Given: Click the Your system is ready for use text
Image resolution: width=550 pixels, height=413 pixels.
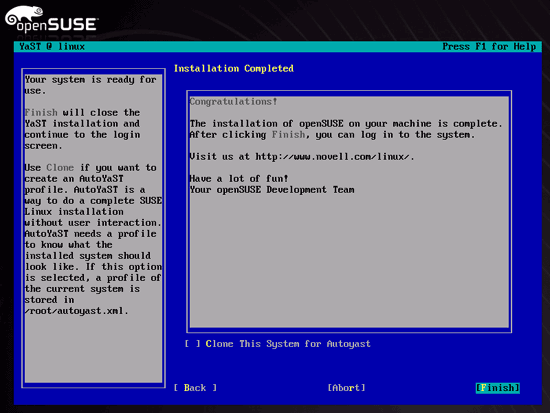Looking at the screenshot, I should 90,85.
